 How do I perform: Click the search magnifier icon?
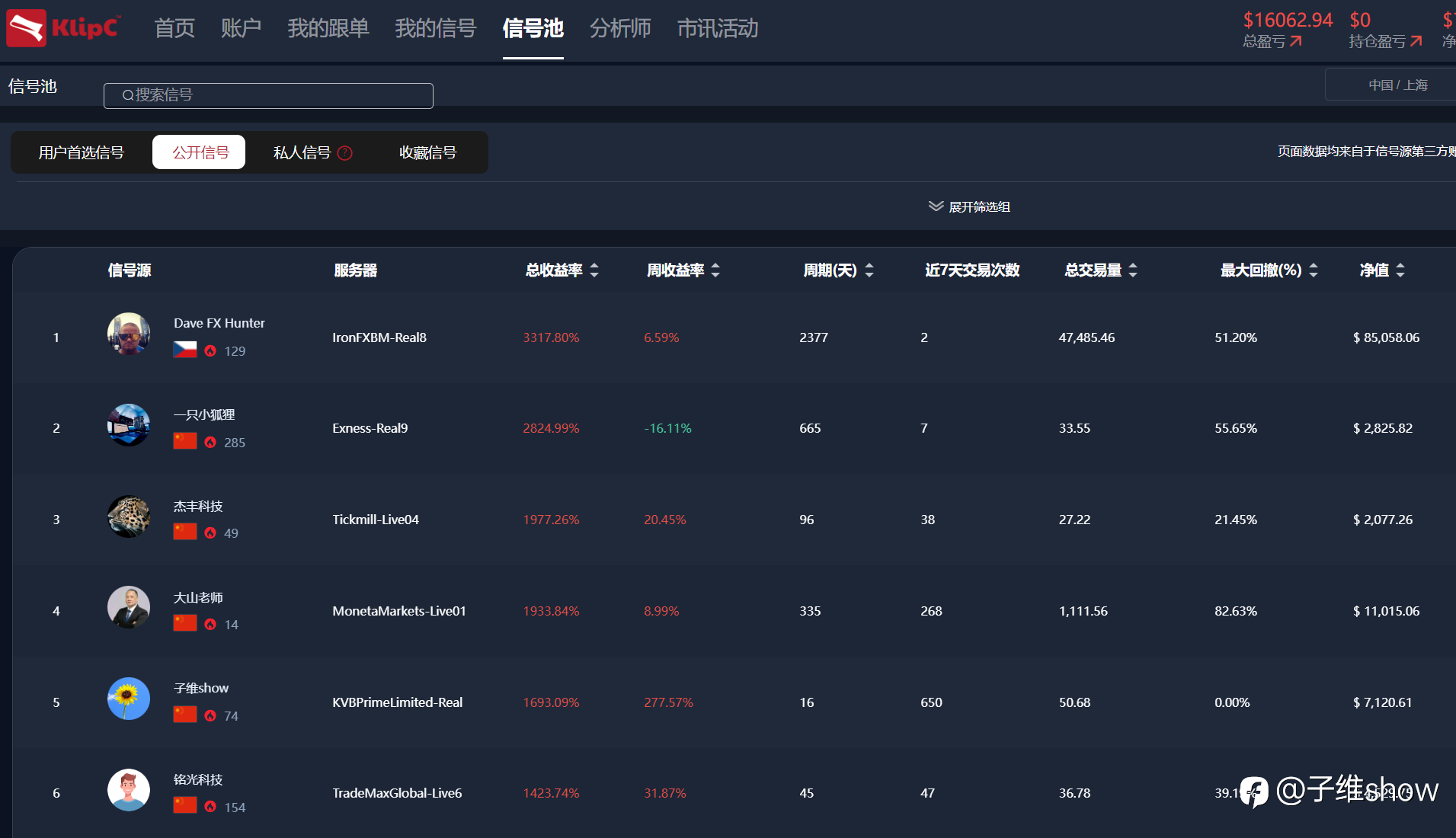coord(128,95)
